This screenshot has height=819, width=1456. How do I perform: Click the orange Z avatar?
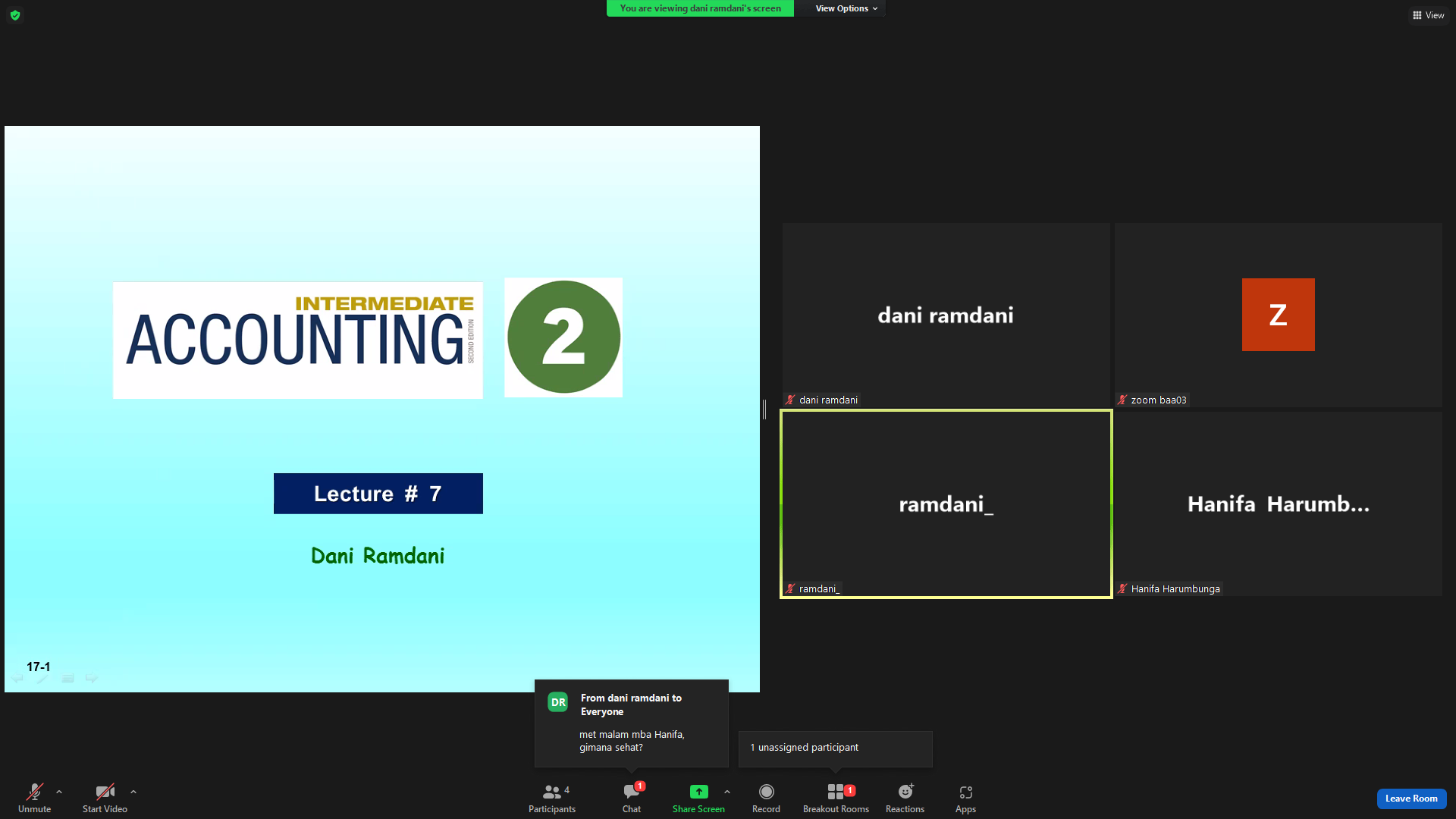1279,315
